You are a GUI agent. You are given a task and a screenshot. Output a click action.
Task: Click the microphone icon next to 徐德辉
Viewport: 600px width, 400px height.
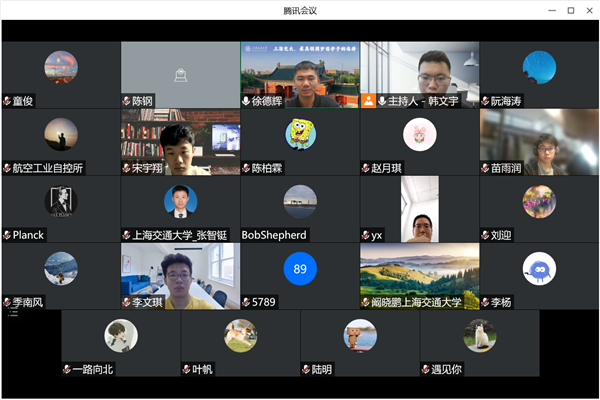point(247,101)
